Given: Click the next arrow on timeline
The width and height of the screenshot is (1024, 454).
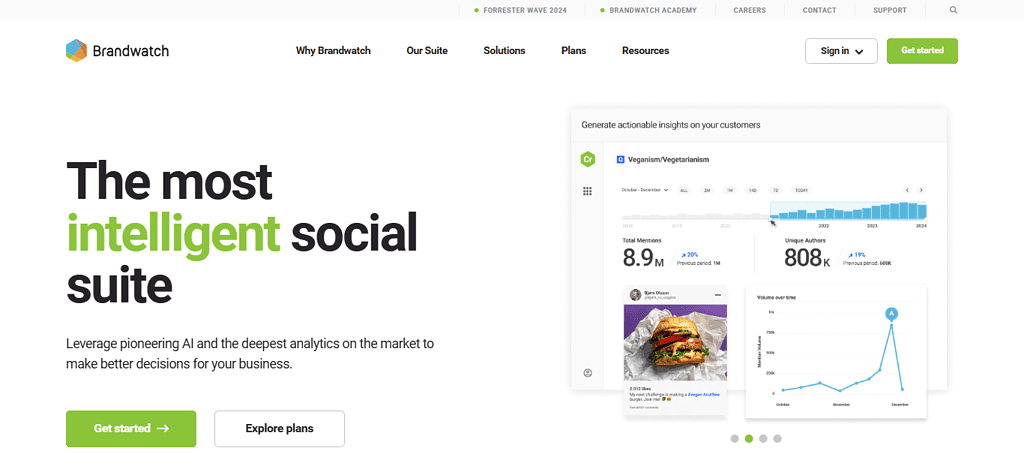Looking at the screenshot, I should (921, 190).
